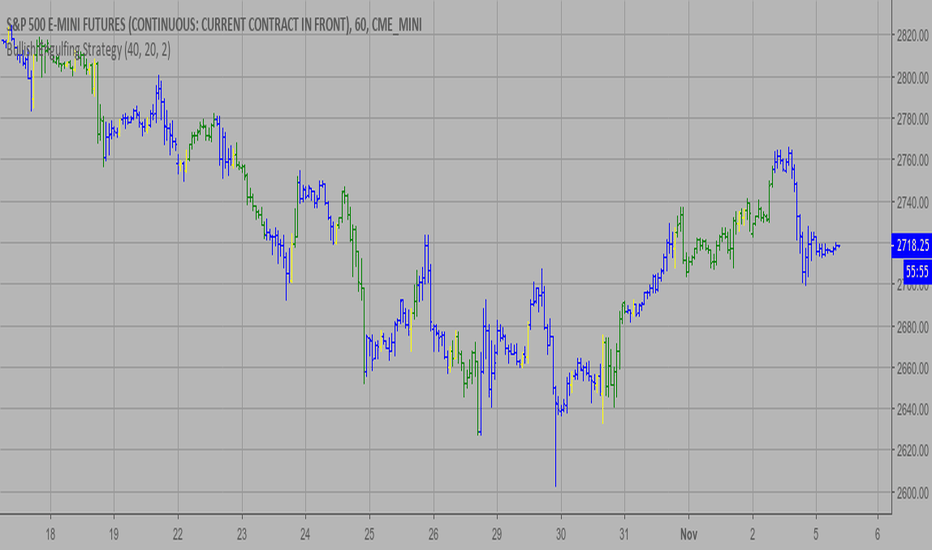The width and height of the screenshot is (932, 550).
Task: Click the 2660.00 price axis label
Action: (x=912, y=368)
